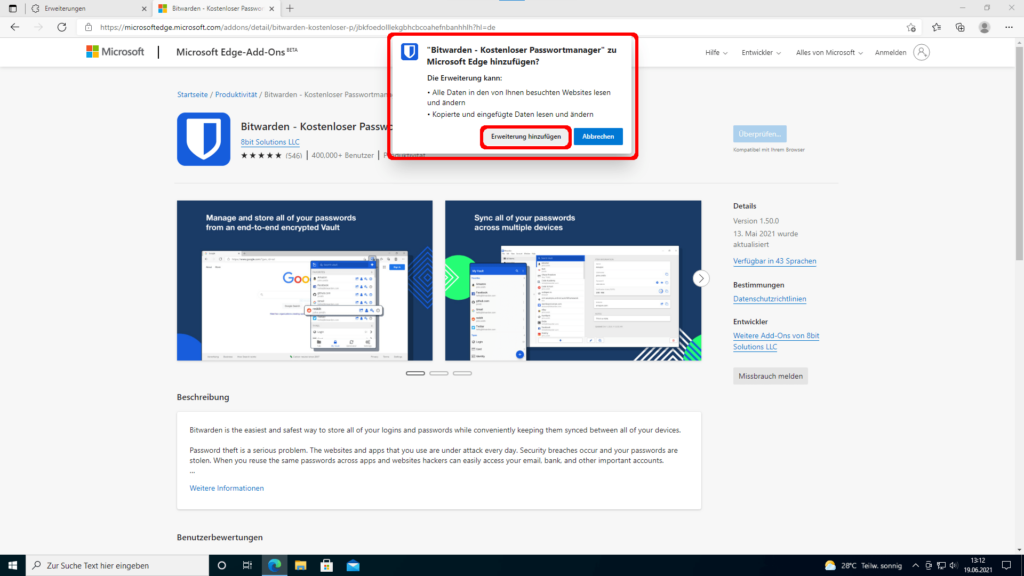Close the Erweiterungen tab
This screenshot has height=576, width=1024.
(x=144, y=8)
